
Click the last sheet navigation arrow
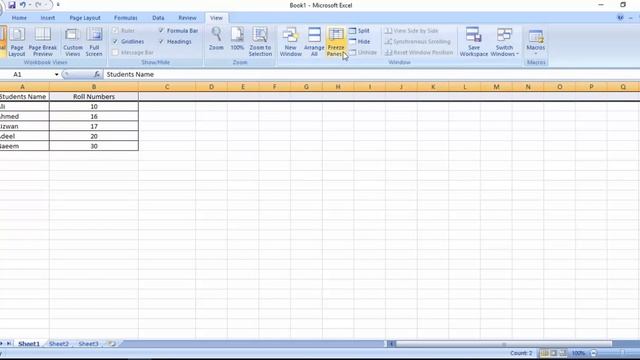coord(9,344)
